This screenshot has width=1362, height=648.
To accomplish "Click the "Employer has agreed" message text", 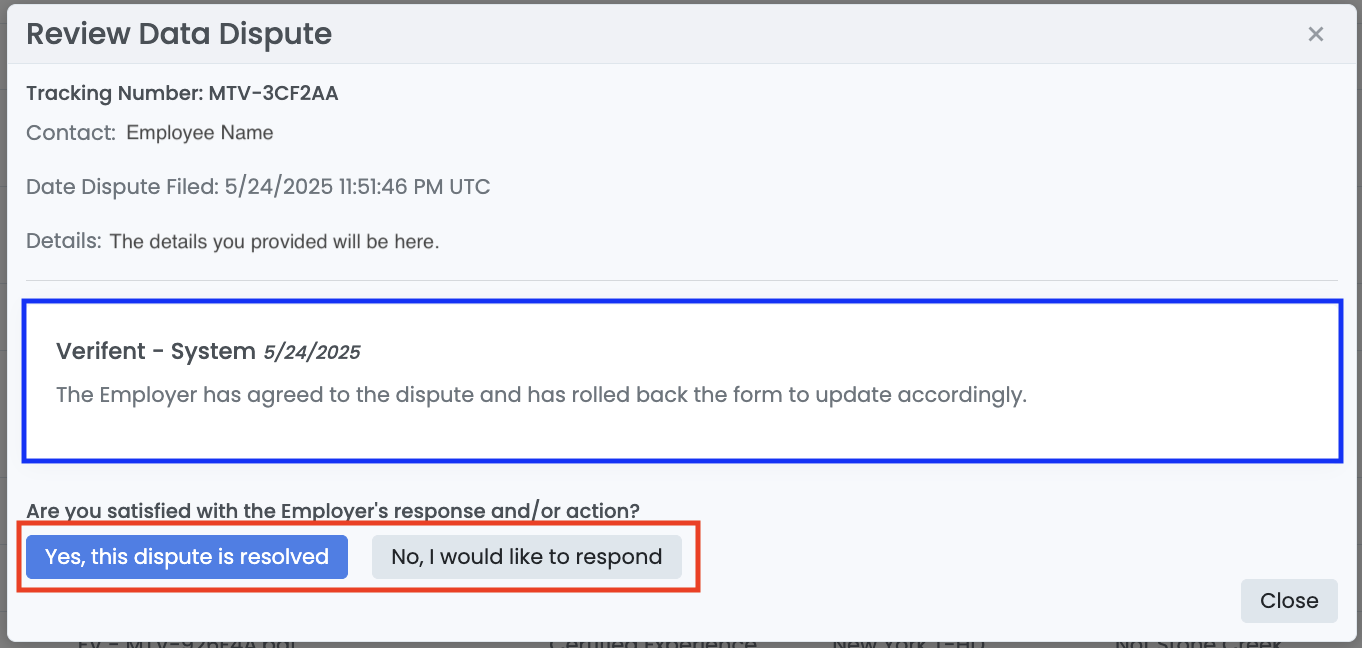I will [541, 394].
